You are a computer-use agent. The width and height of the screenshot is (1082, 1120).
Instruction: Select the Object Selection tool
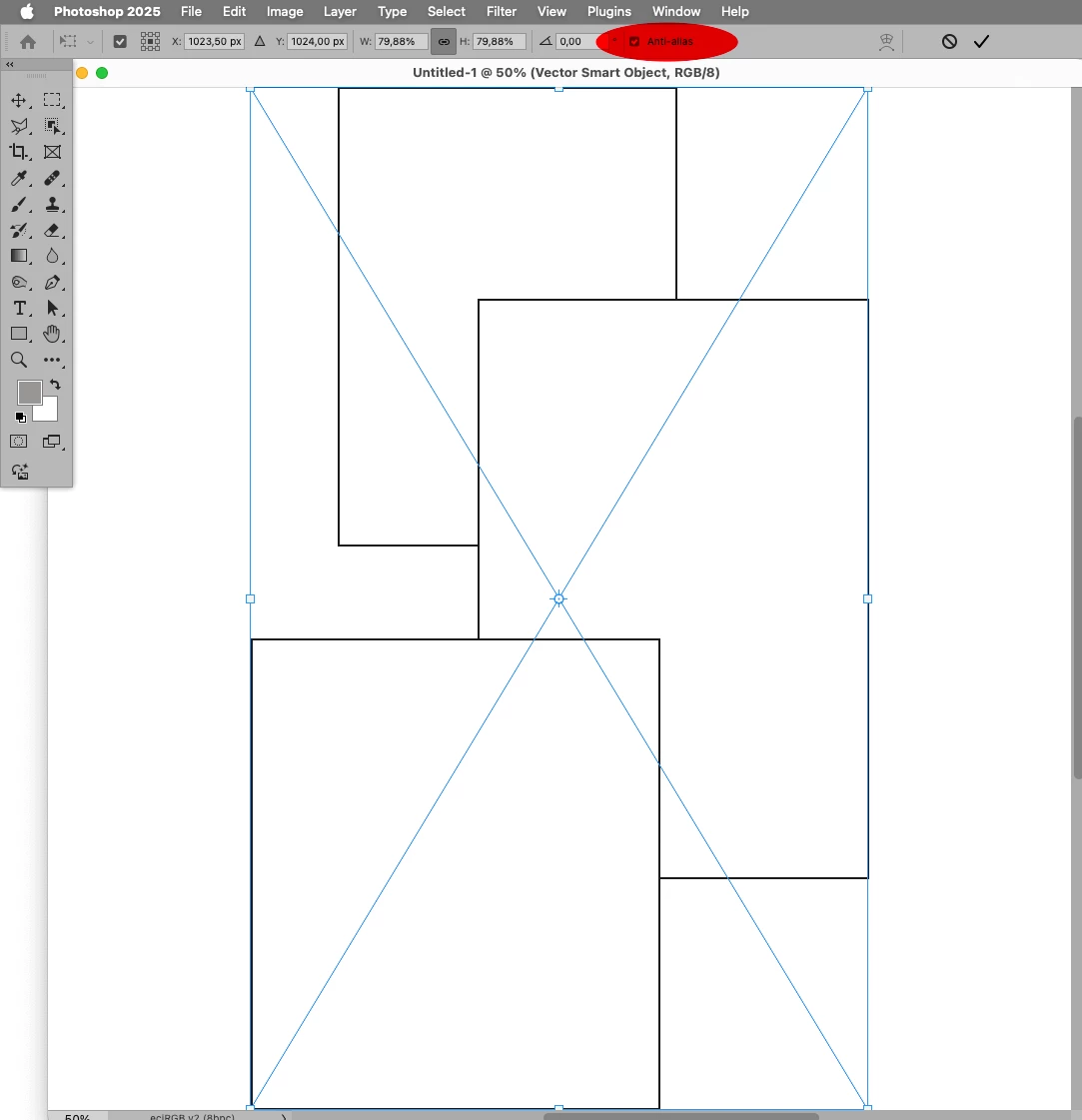52,127
